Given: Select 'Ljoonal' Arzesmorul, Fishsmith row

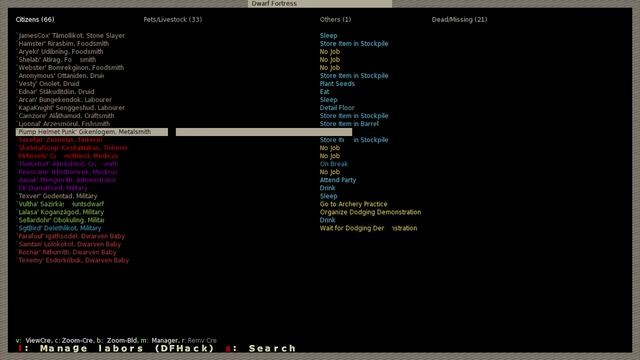Looking at the screenshot, I should (63, 124).
